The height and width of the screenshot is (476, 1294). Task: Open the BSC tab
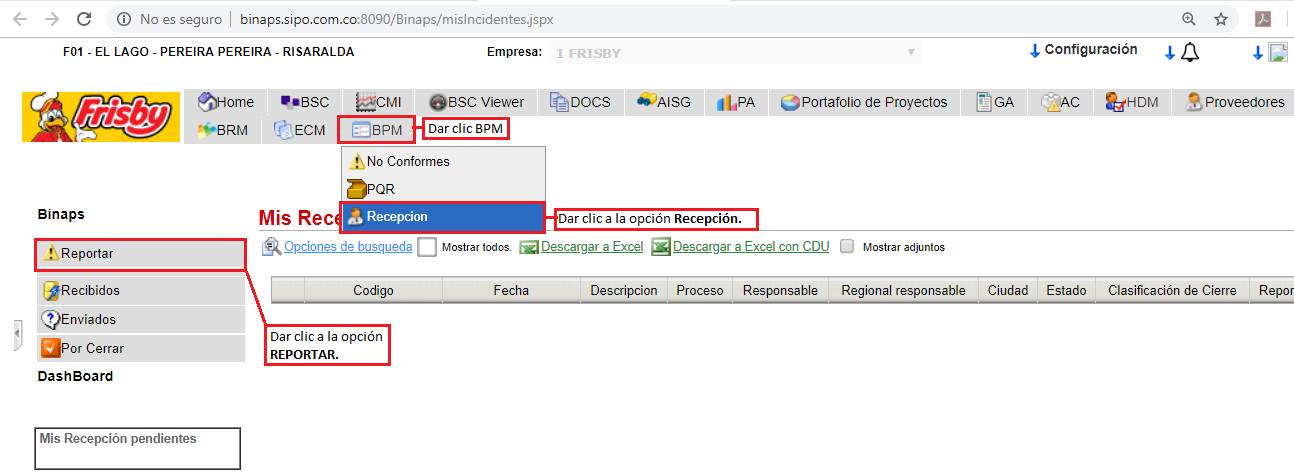[x=305, y=102]
